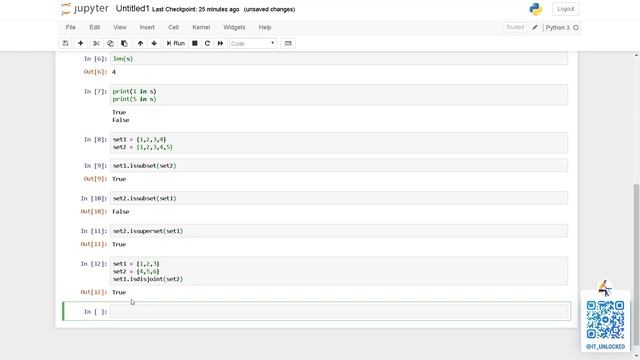640x360 pixels.
Task: Open the cell type Code dropdown
Action: tap(253, 43)
